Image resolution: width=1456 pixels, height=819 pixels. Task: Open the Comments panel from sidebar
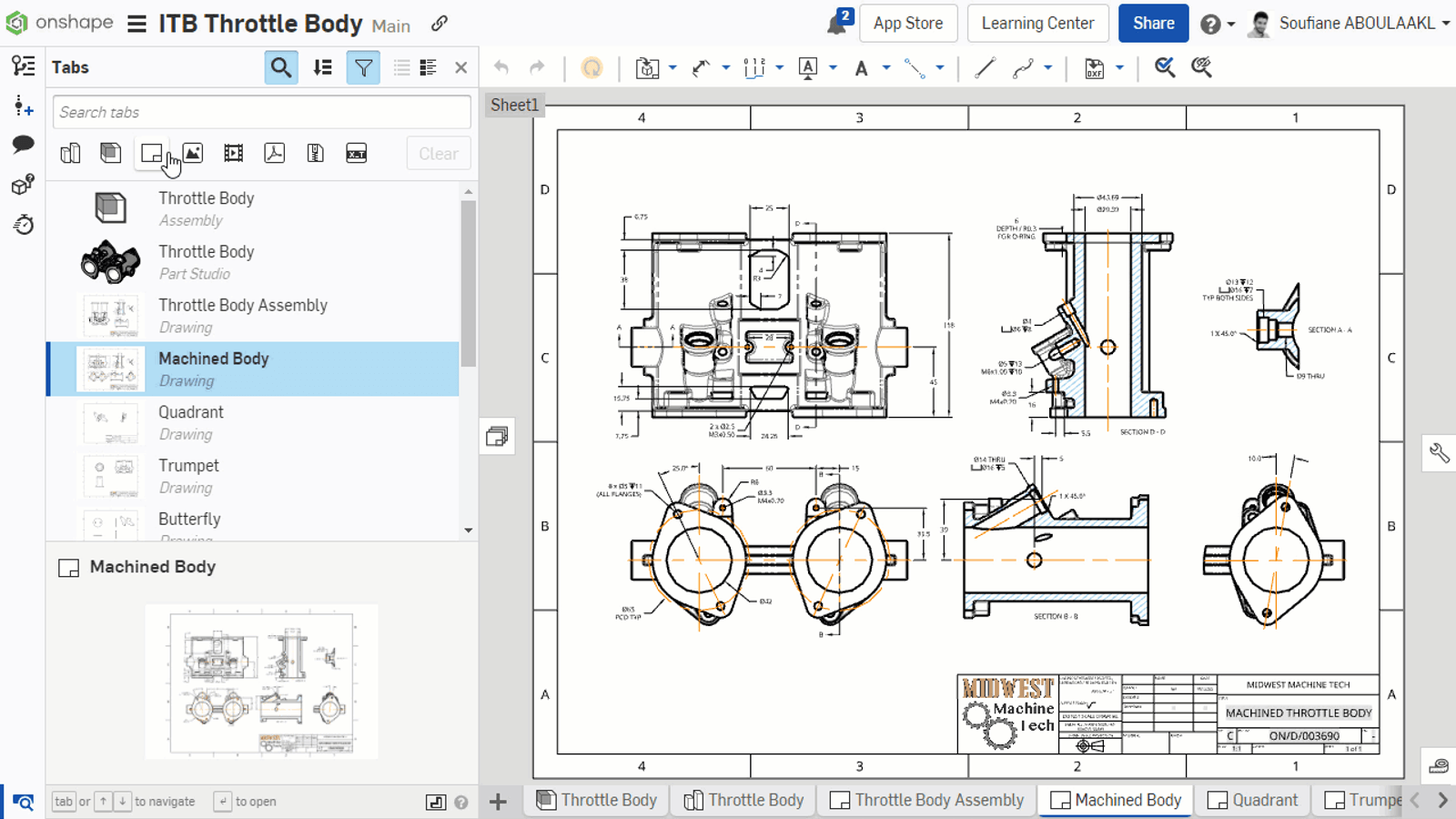coord(23,144)
